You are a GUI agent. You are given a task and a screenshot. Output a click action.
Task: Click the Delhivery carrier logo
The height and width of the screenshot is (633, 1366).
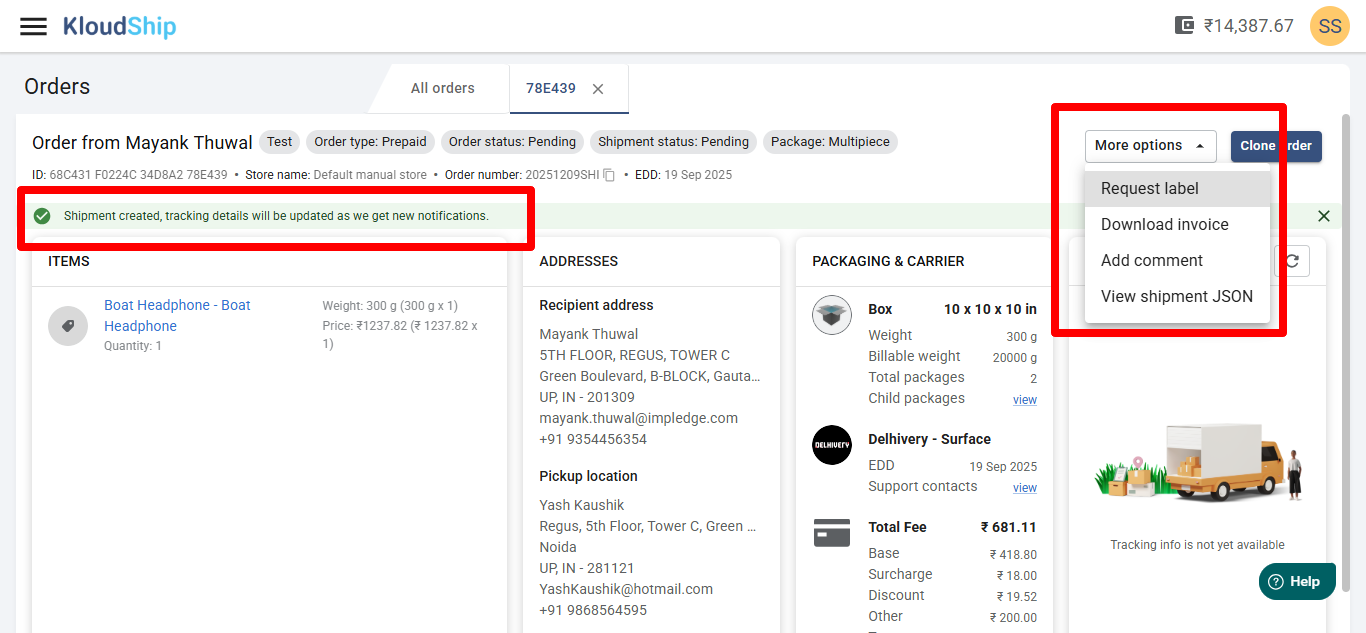click(x=832, y=445)
